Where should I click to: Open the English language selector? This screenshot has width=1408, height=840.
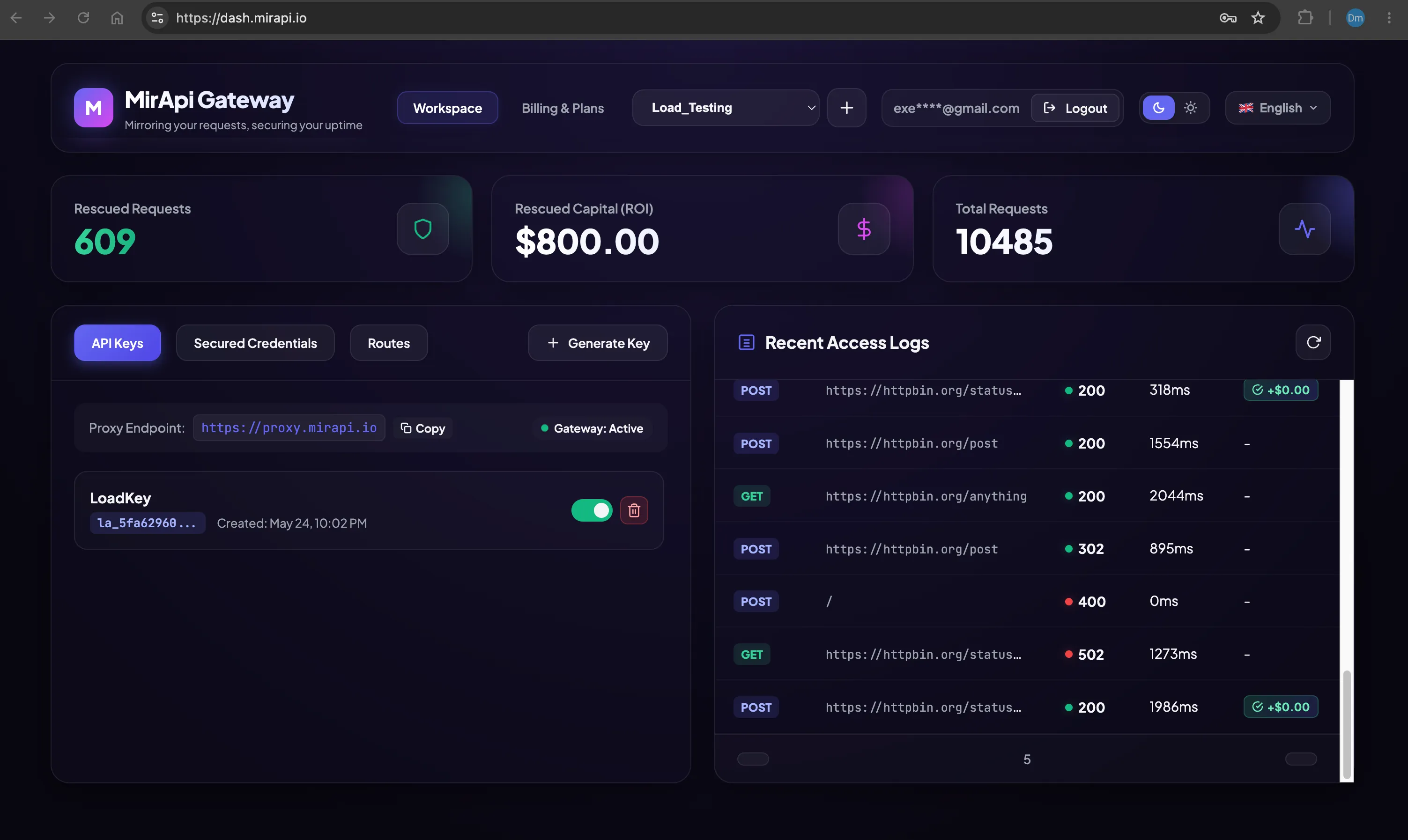pyautogui.click(x=1278, y=108)
